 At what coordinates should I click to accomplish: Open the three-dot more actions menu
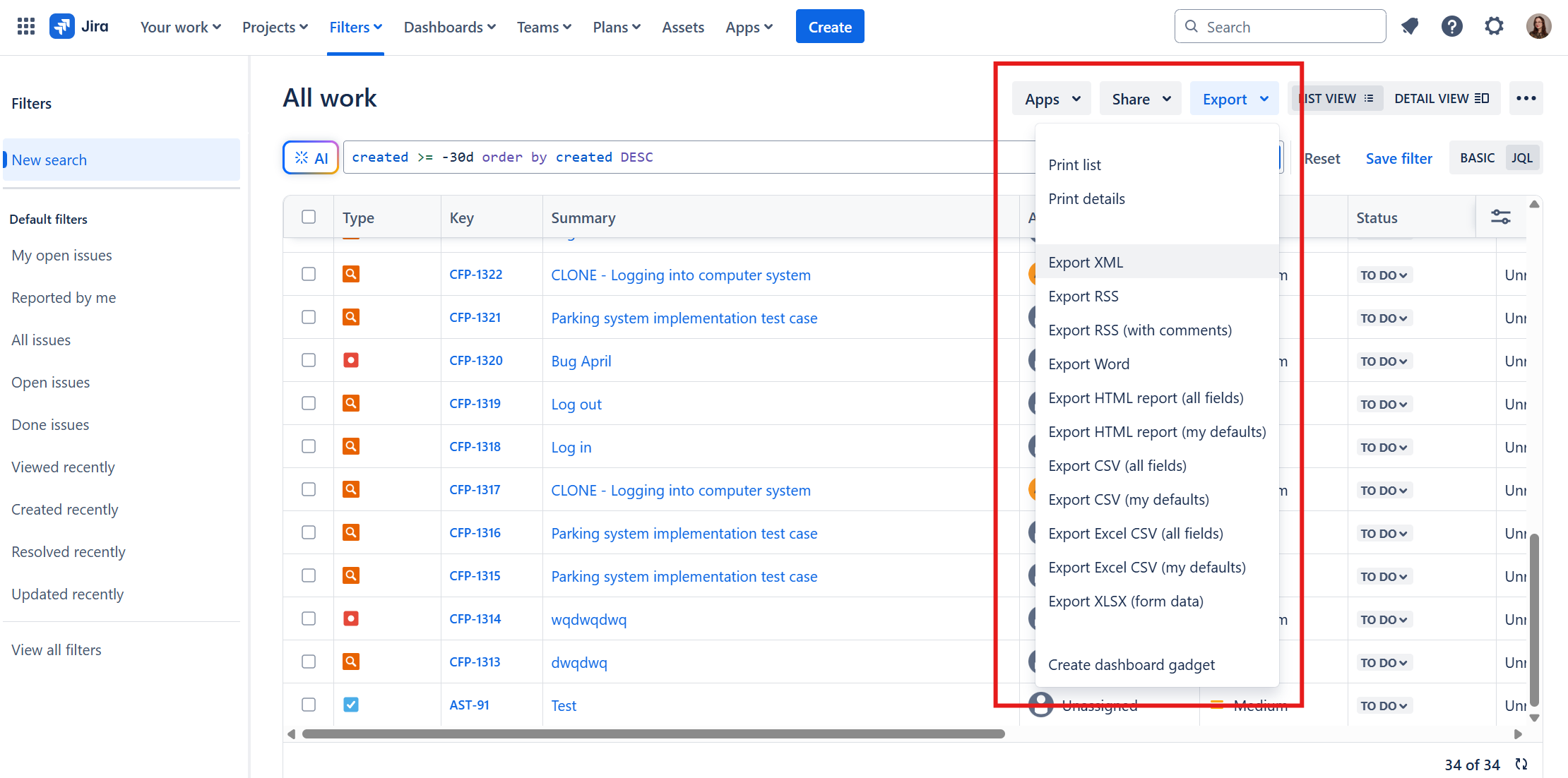(x=1526, y=98)
